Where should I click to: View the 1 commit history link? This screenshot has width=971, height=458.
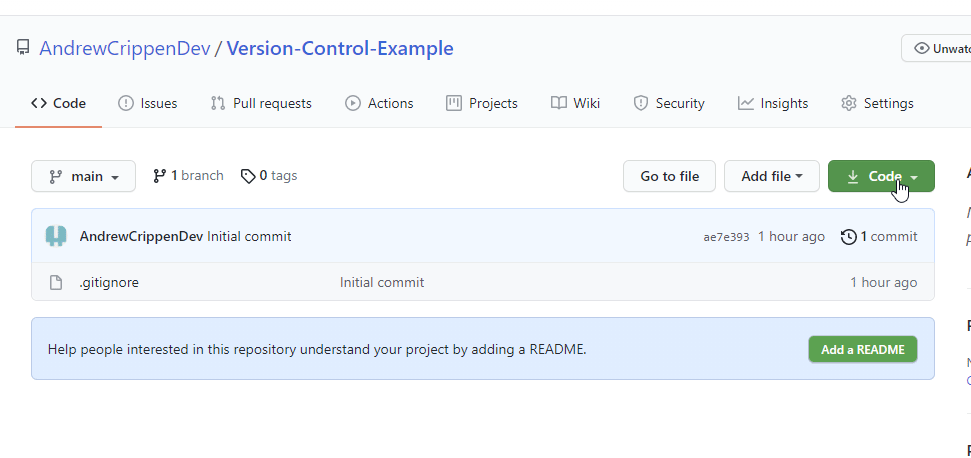click(879, 236)
